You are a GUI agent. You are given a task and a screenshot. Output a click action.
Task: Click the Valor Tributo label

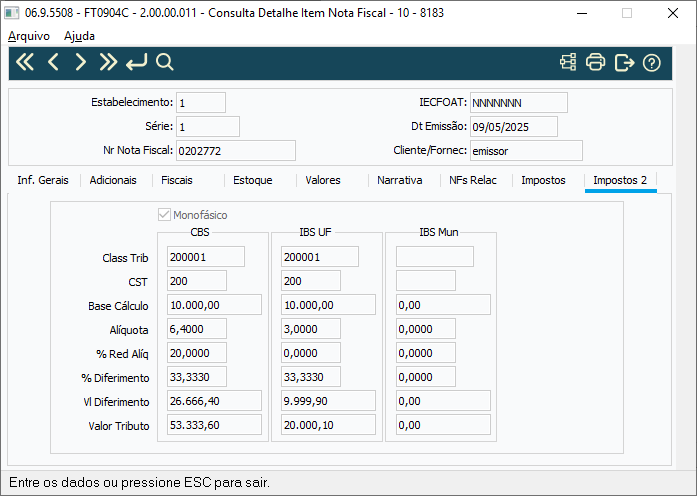click(x=119, y=426)
